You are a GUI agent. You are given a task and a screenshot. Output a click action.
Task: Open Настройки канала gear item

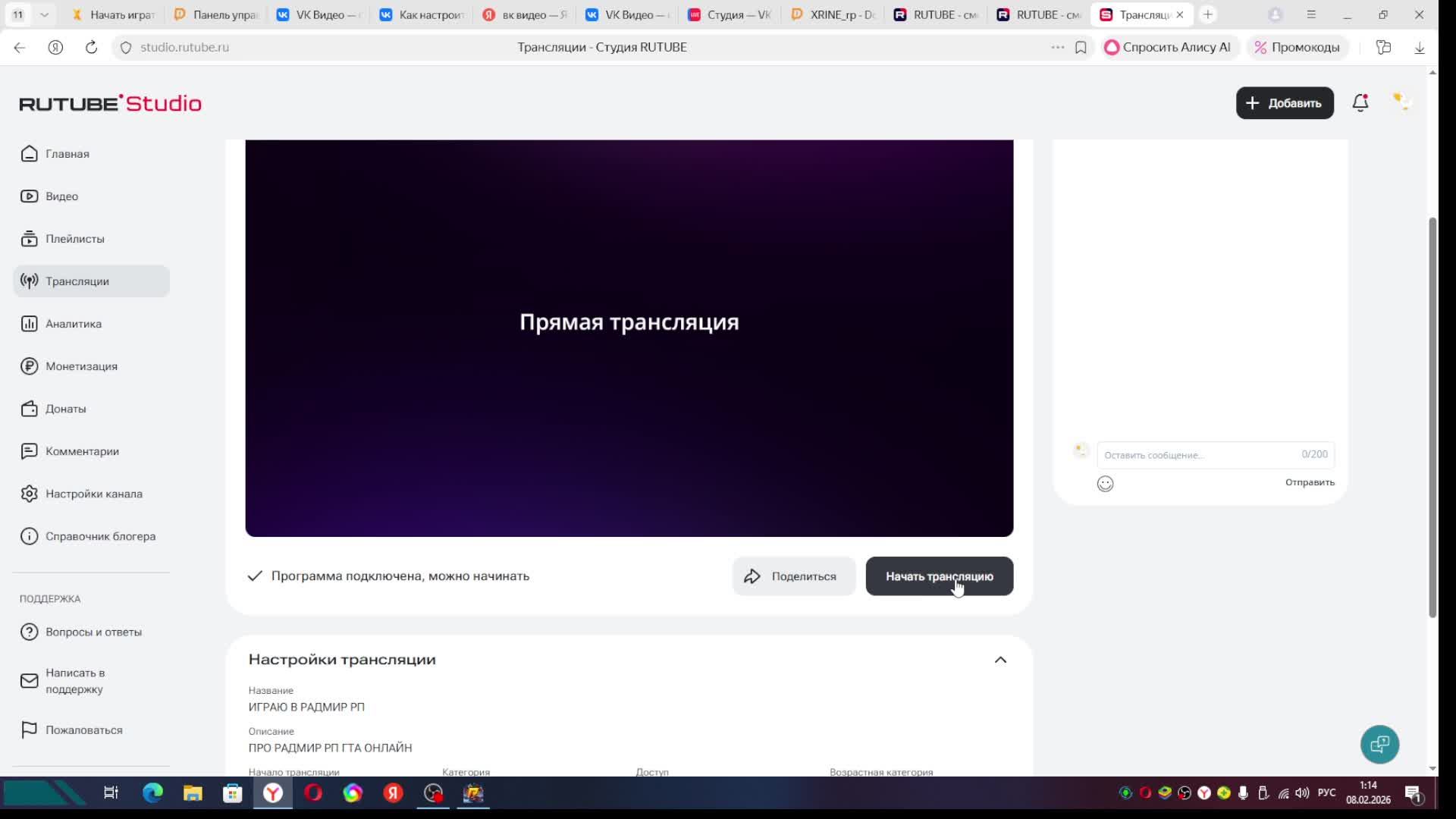93,494
